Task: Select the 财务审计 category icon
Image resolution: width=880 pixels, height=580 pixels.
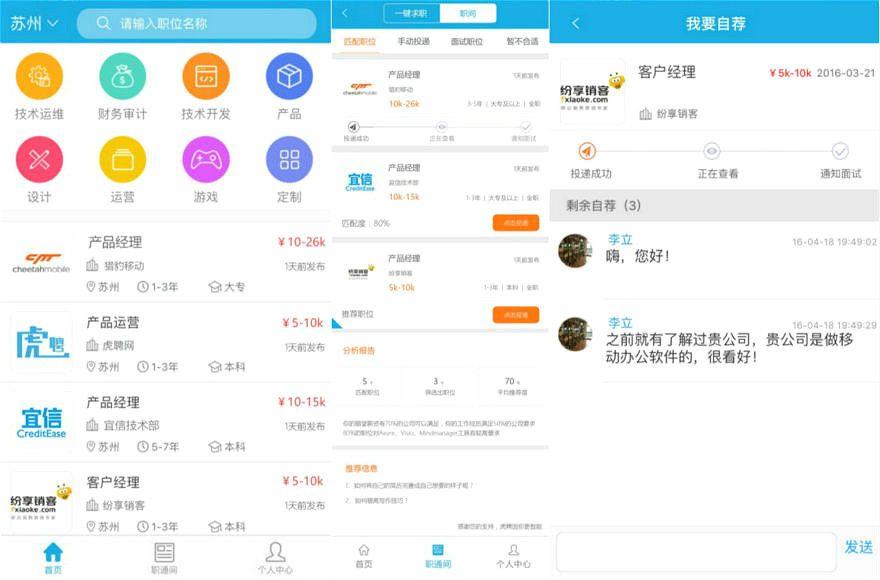Action: click(x=123, y=76)
